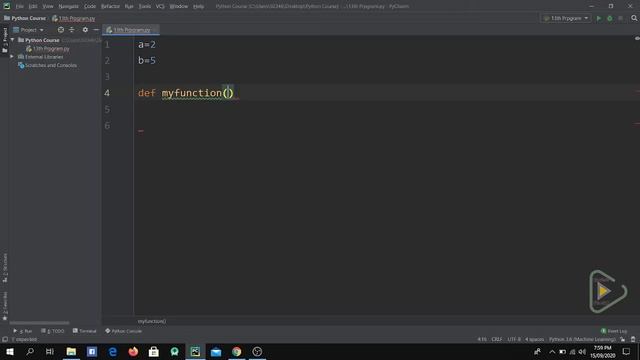
Task: Place cursor on line 1 code a=2
Action: coord(147,44)
